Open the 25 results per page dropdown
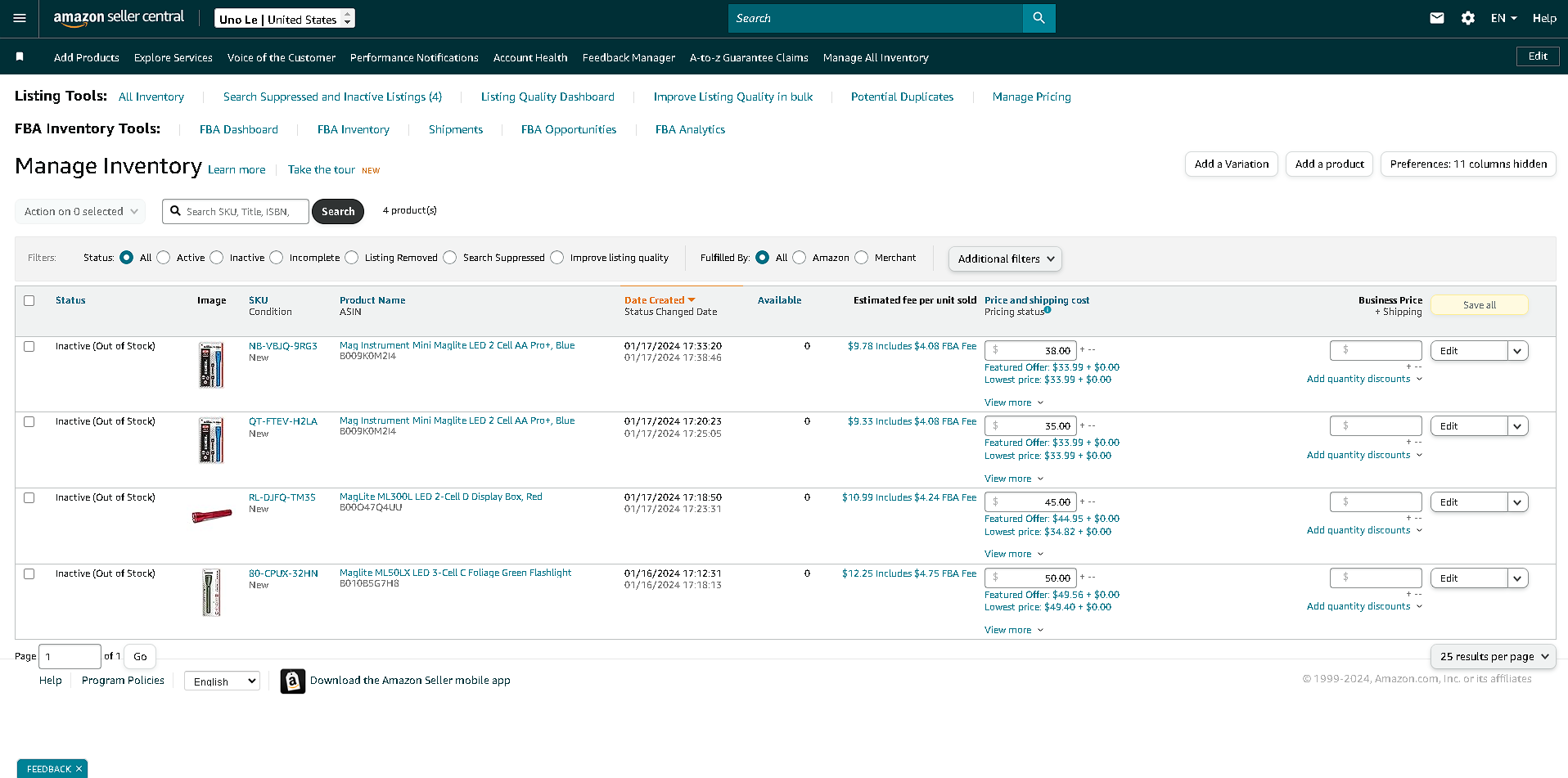Image resolution: width=1568 pixels, height=778 pixels. (x=1494, y=656)
